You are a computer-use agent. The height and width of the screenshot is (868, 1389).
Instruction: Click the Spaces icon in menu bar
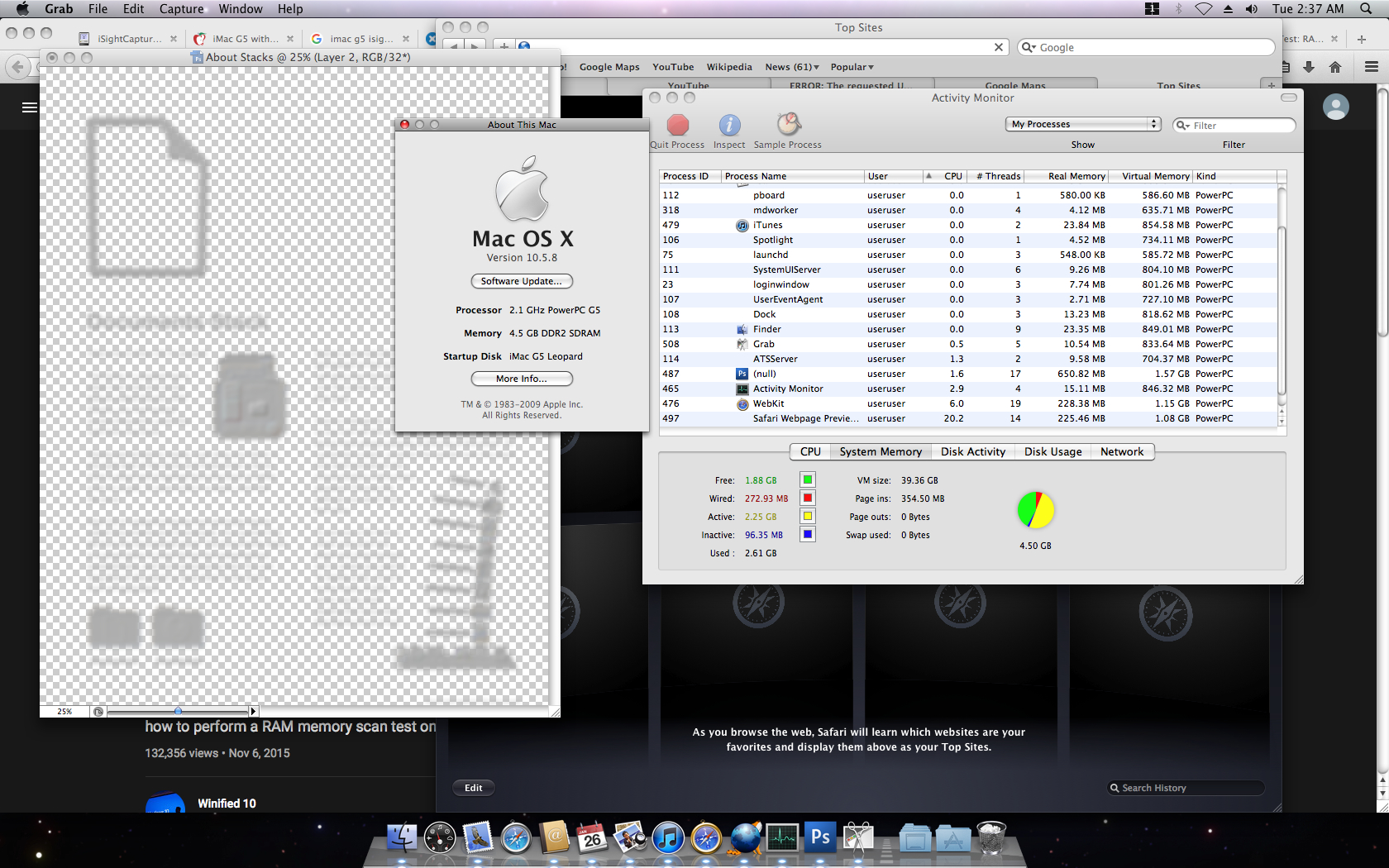click(1152, 9)
